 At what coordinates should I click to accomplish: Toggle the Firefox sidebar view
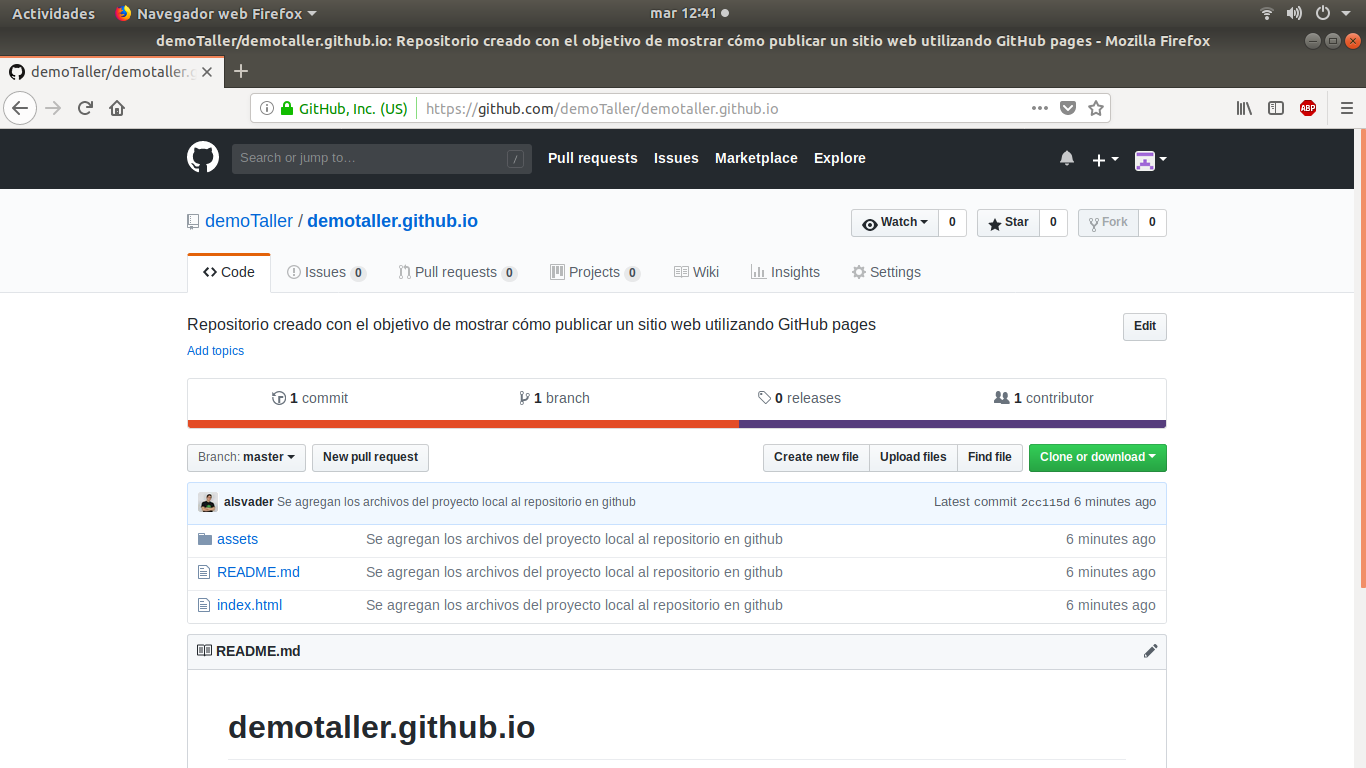1275,108
